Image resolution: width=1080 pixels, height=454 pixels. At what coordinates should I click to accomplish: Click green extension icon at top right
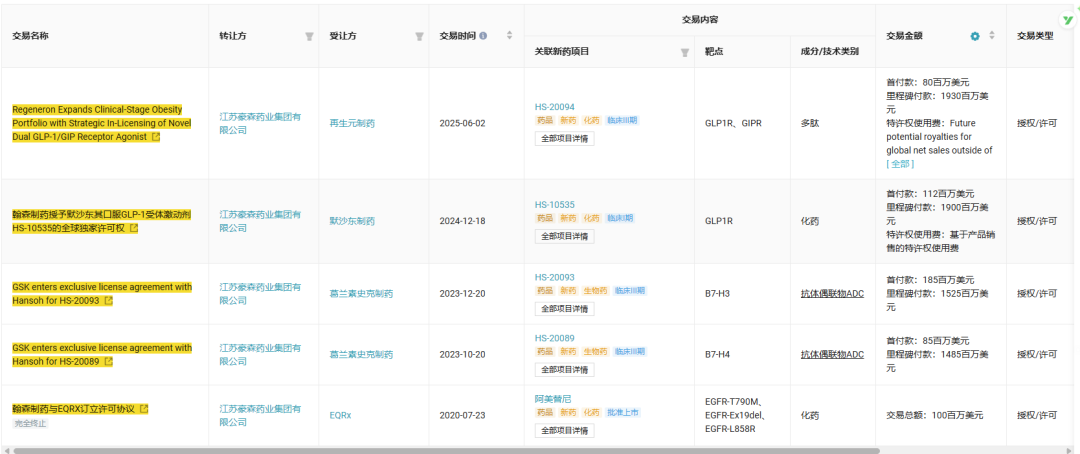point(1068,21)
